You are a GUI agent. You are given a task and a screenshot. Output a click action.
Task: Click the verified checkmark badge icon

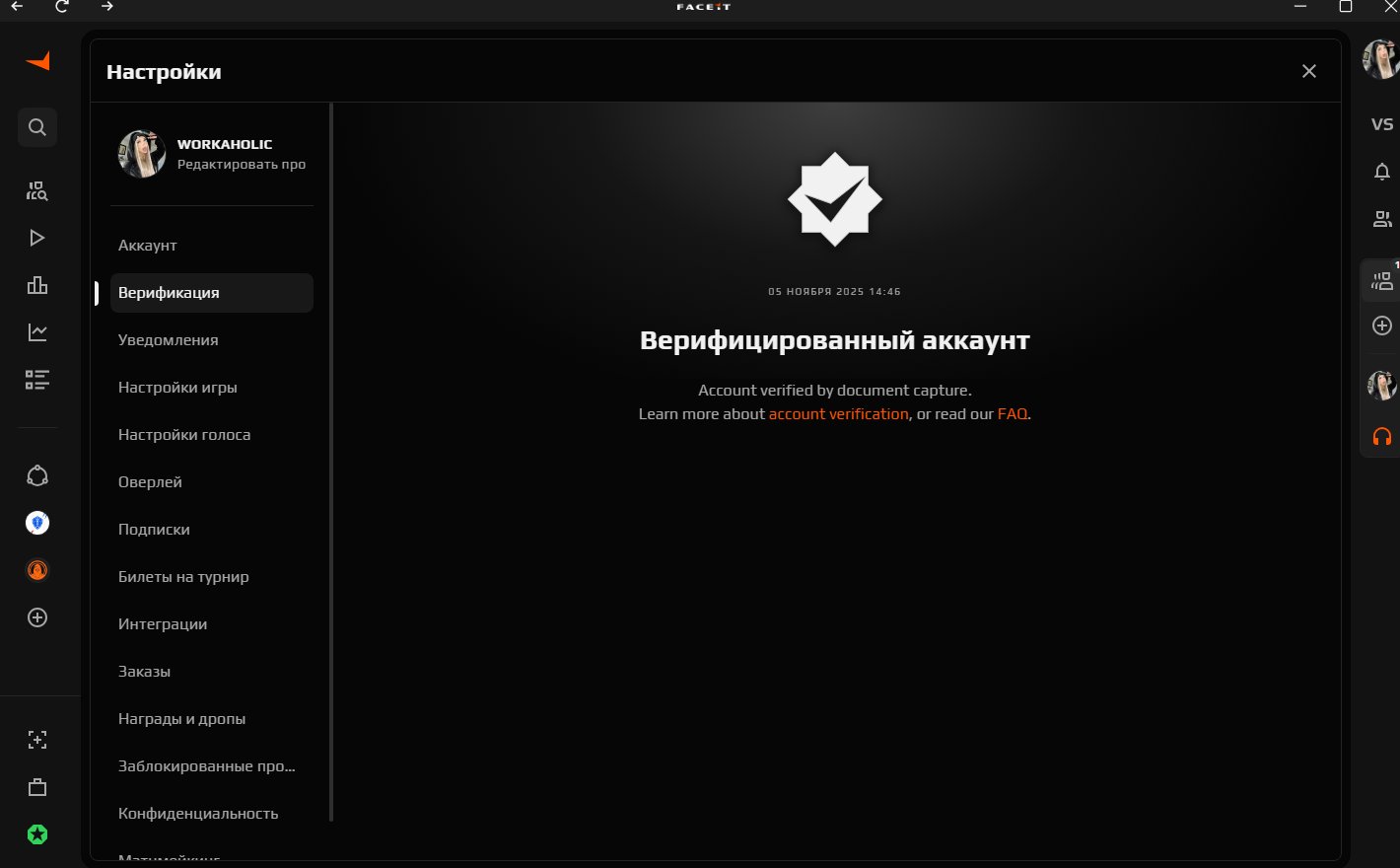pos(835,199)
